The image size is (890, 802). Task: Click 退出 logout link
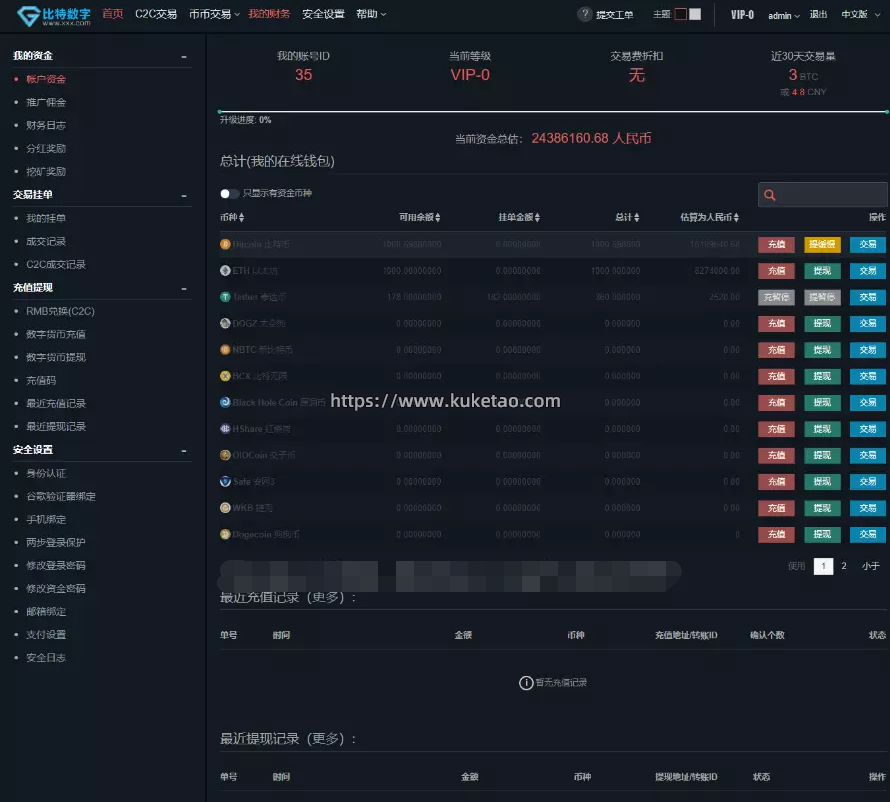point(818,14)
